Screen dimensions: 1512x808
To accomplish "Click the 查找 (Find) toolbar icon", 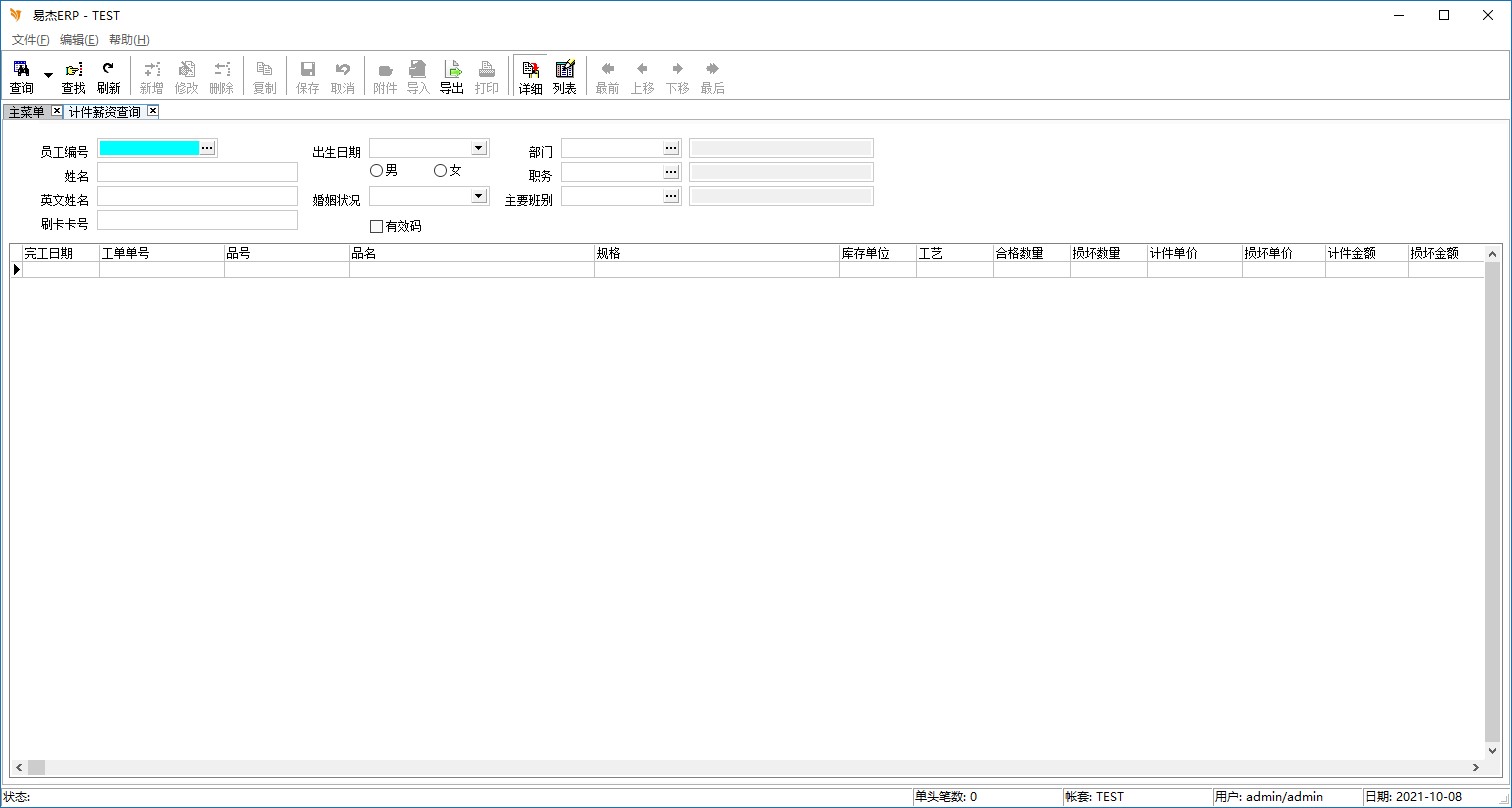I will pos(74,77).
